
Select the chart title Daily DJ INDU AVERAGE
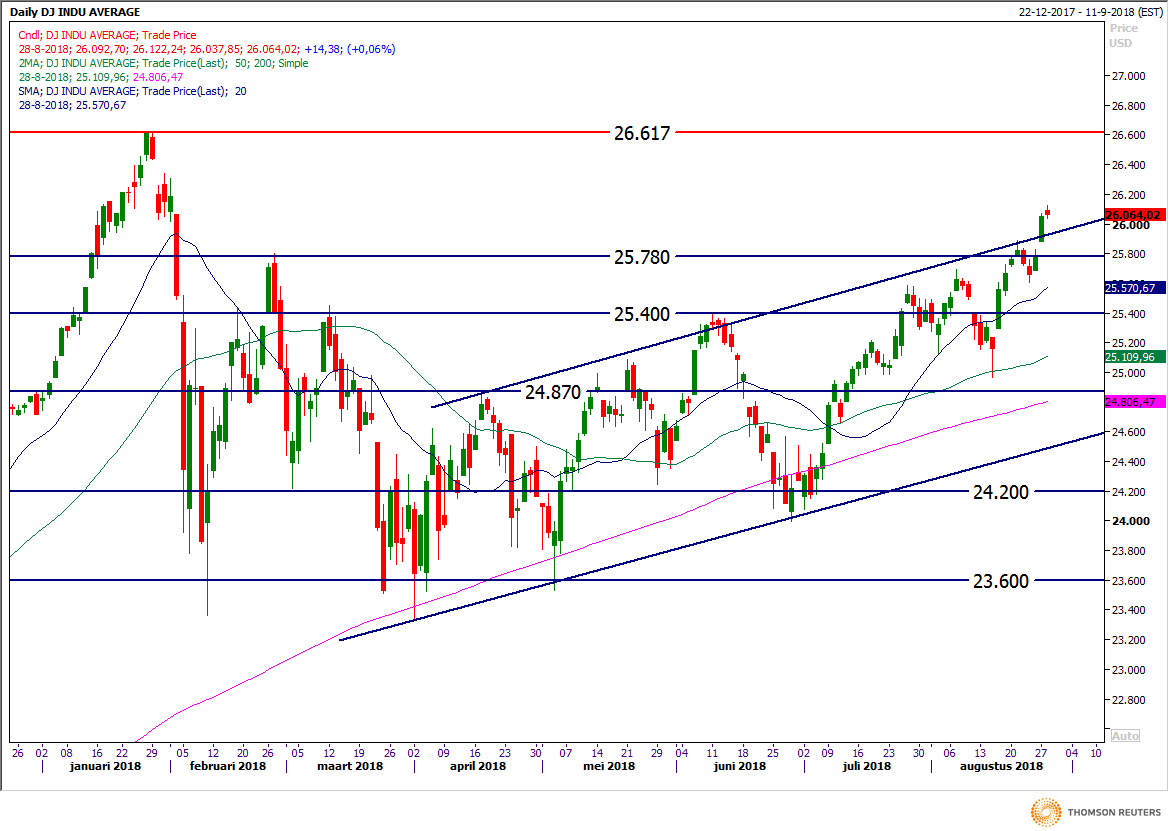click(x=75, y=12)
